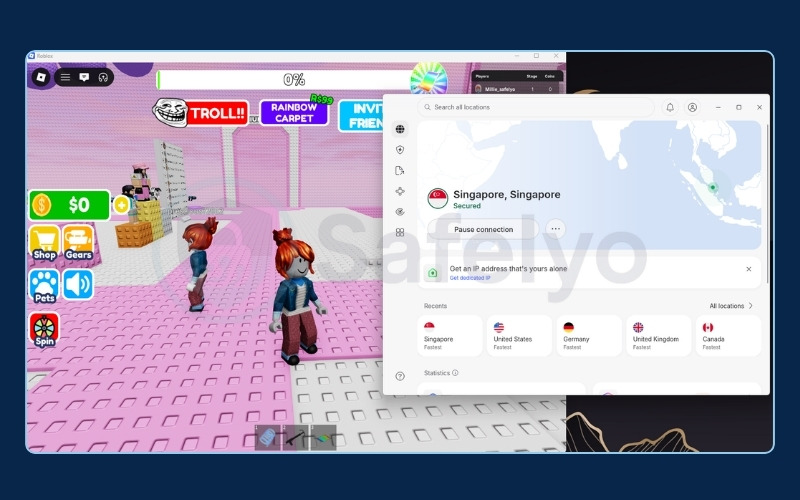Image resolution: width=800 pixels, height=500 pixels.
Task: Open the shield threat protection icon in VPN sidebar
Action: (400, 149)
